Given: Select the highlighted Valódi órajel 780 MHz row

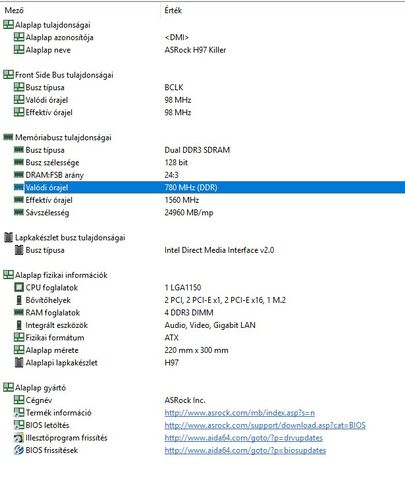Looking at the screenshot, I should pos(215,187).
